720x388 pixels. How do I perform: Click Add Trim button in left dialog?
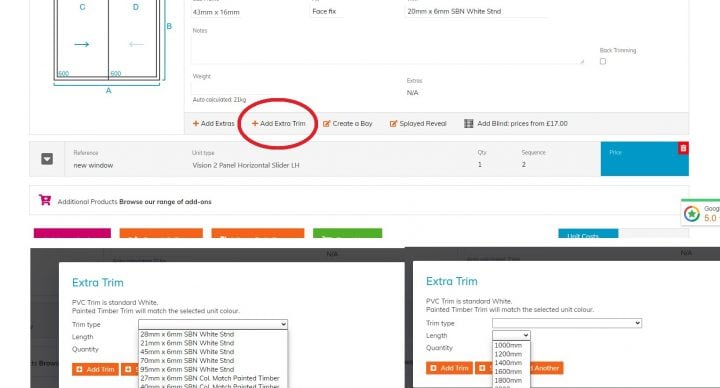pyautogui.click(x=96, y=369)
